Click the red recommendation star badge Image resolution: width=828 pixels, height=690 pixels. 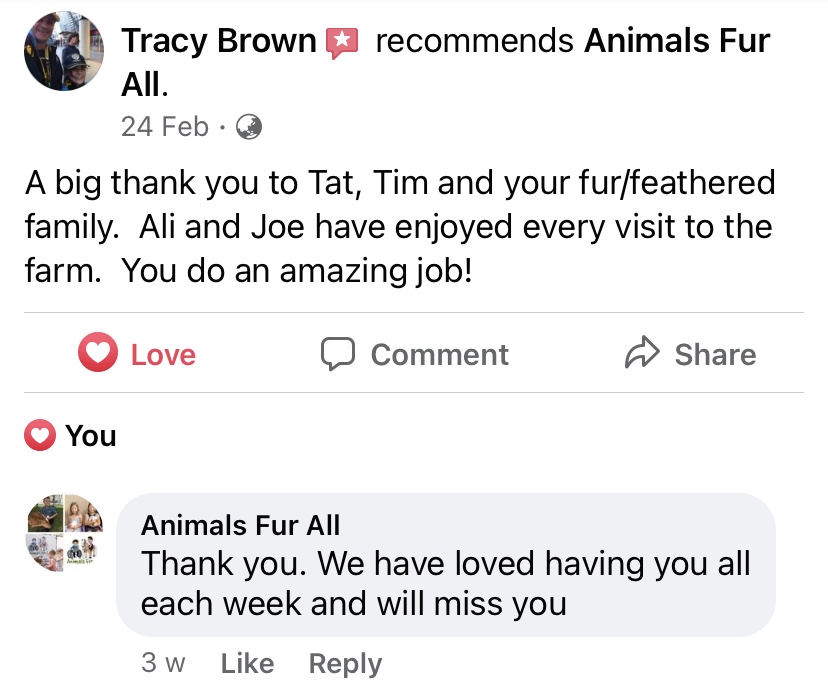pyautogui.click(x=342, y=42)
